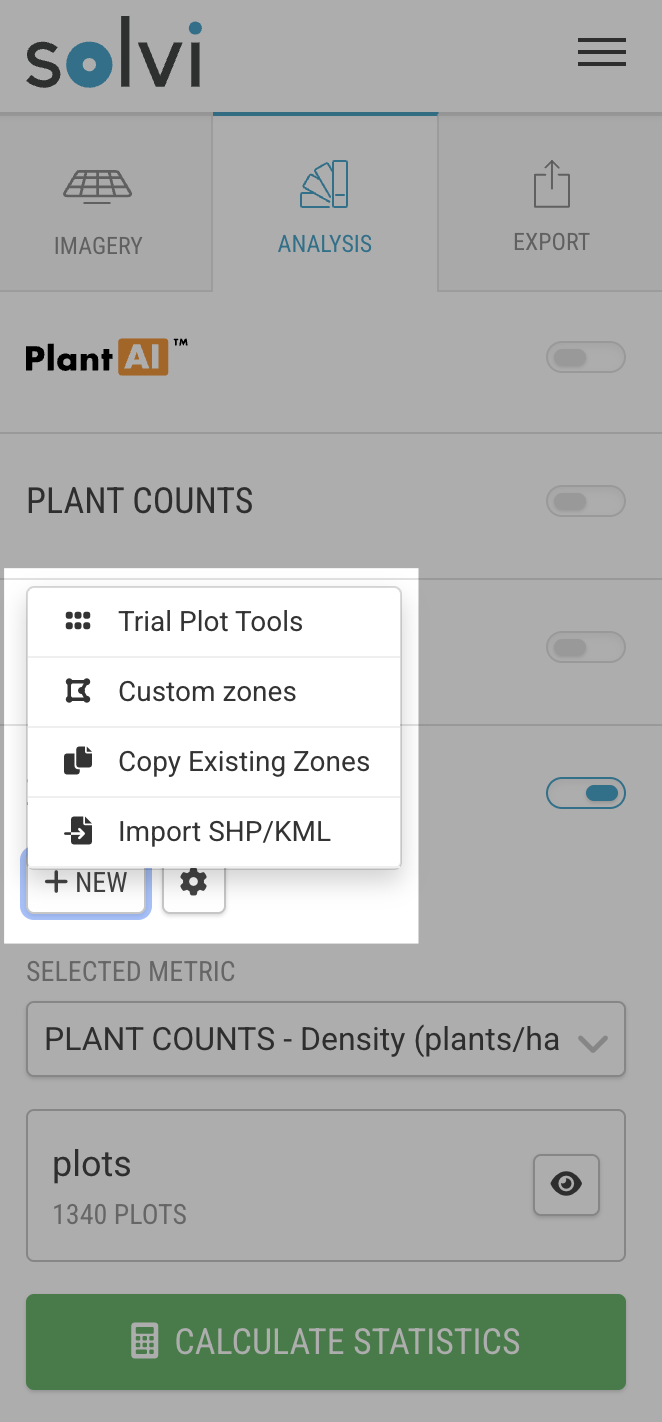This screenshot has width=662, height=1422.
Task: Click the Copy Existing Zones icon
Action: coord(78,761)
